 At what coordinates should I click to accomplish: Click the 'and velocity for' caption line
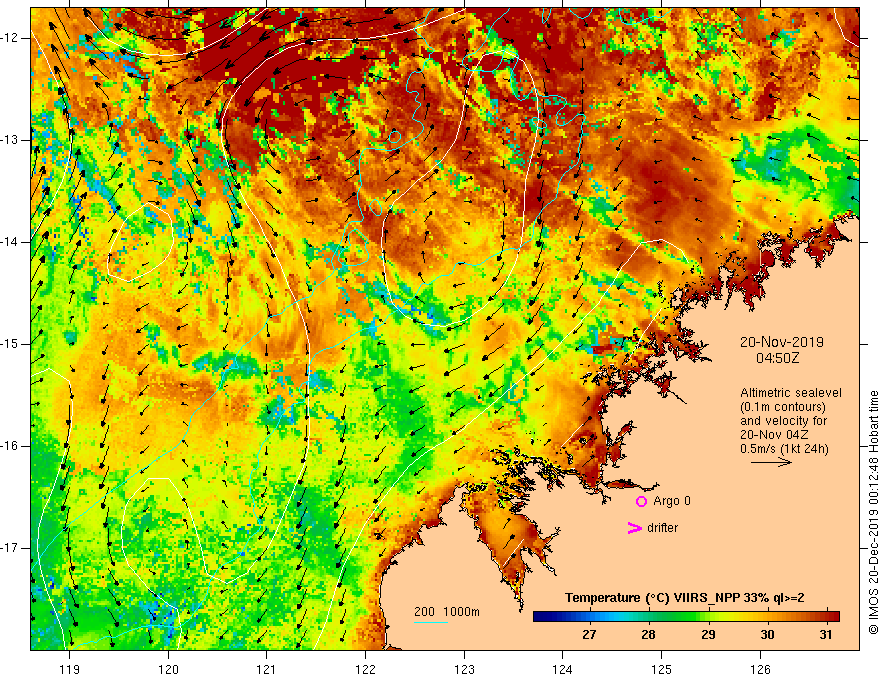pyautogui.click(x=783, y=421)
